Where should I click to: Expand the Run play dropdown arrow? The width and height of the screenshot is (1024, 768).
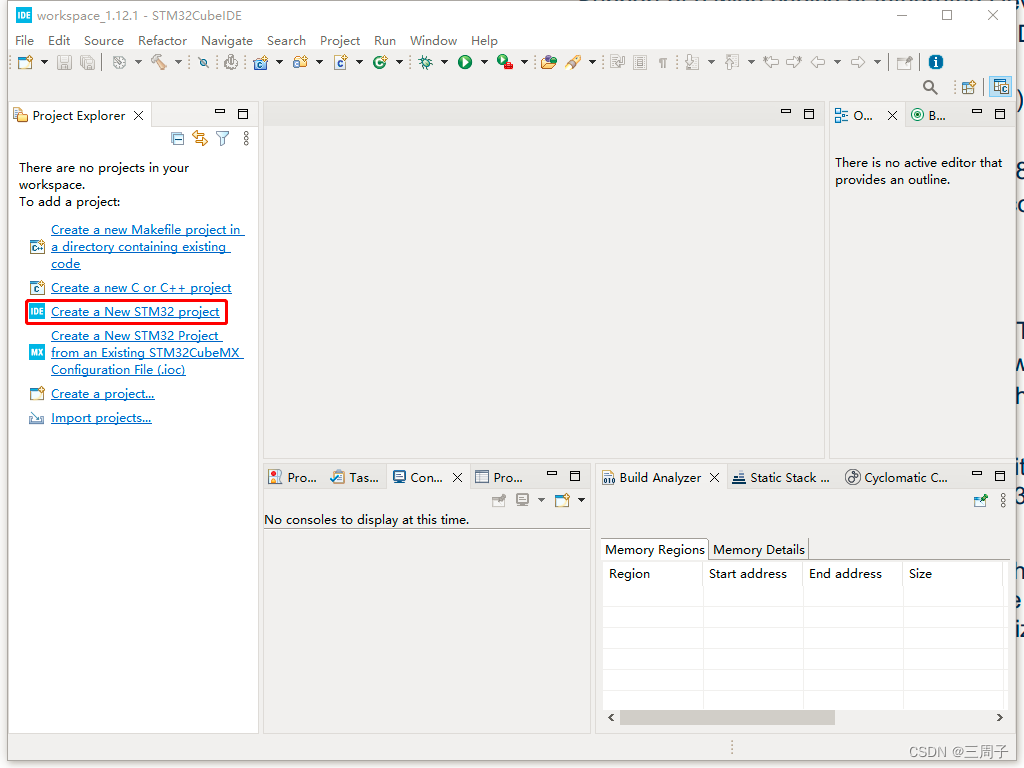[484, 63]
